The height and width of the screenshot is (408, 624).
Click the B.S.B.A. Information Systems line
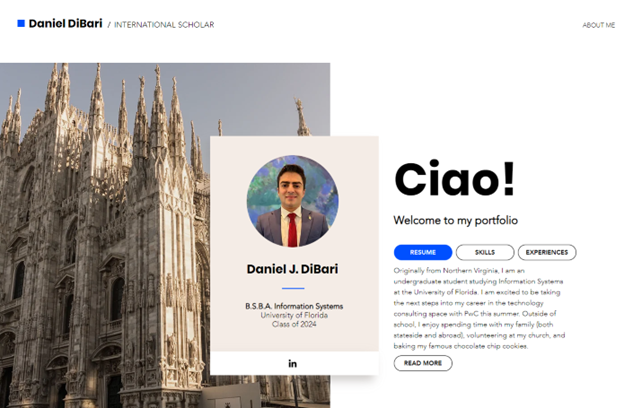point(294,306)
